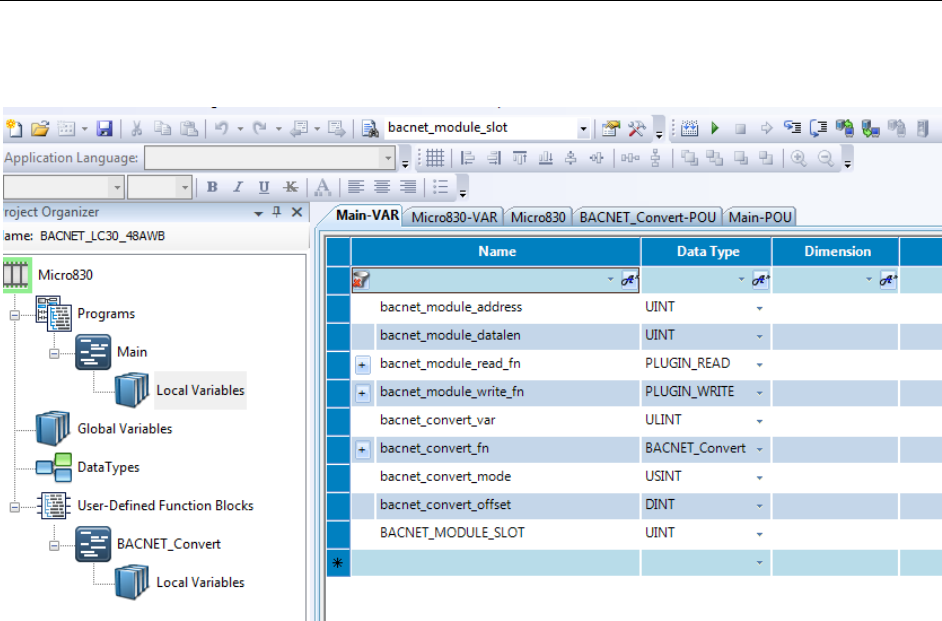Click the Save icon in toolbar
The image size is (942, 621).
pyautogui.click(x=104, y=129)
